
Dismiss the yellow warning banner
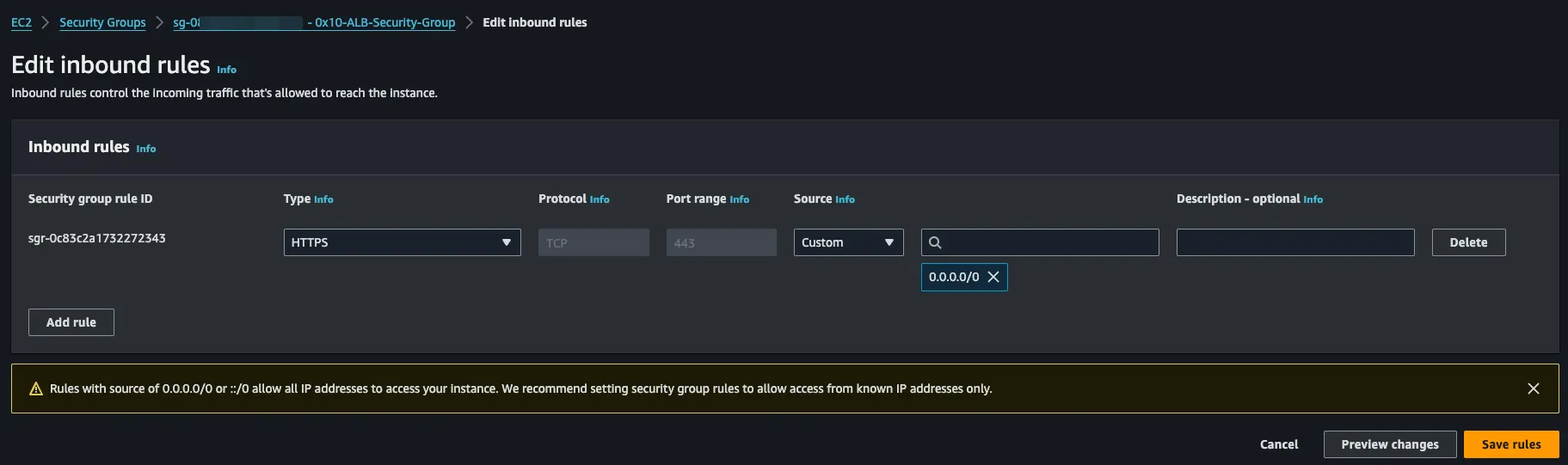(x=1533, y=389)
